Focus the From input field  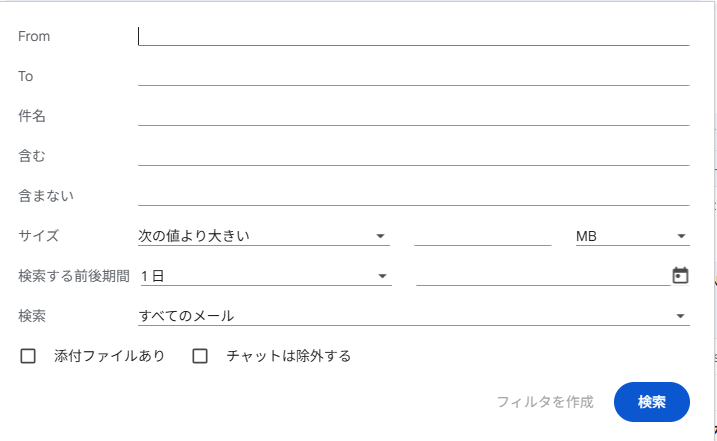click(413, 36)
